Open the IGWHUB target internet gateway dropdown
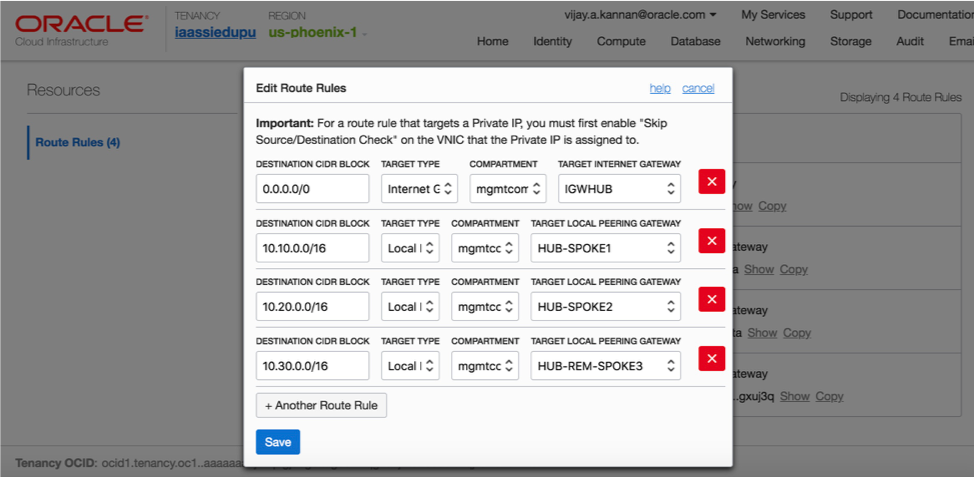The image size is (974, 477). [619, 188]
